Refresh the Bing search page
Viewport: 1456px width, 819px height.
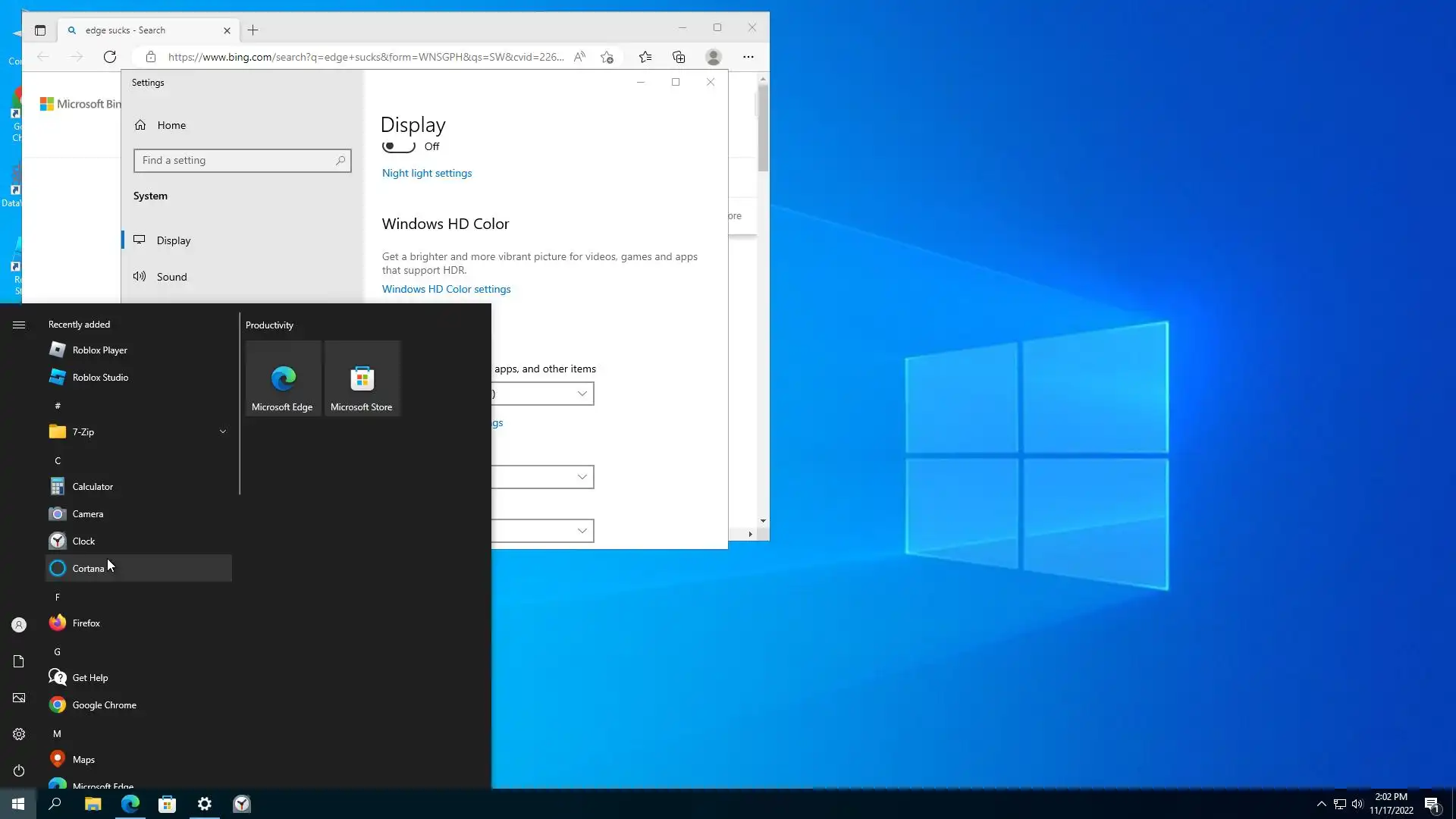(110, 57)
